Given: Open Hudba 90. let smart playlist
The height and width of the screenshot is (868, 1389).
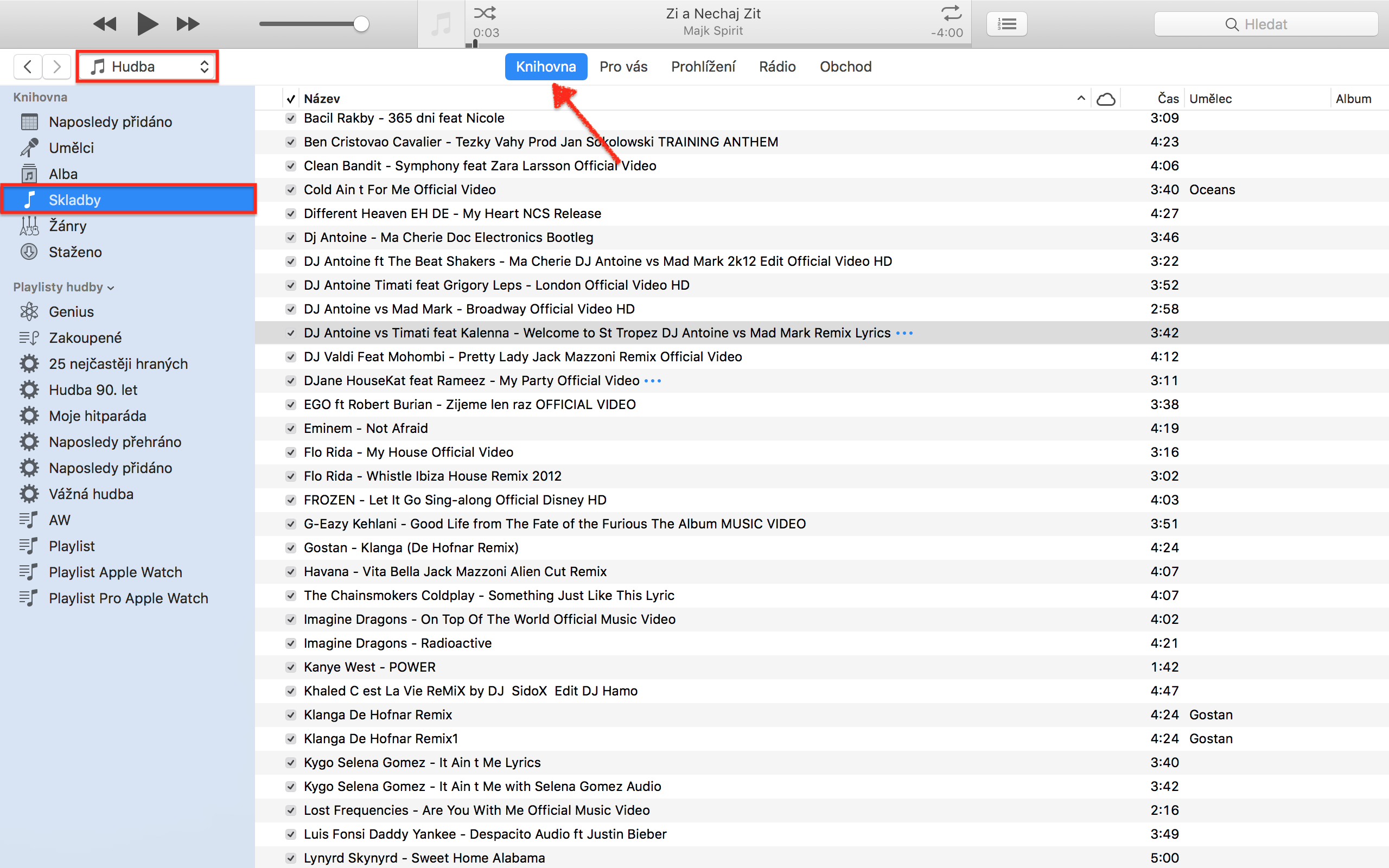Looking at the screenshot, I should click(x=128, y=390).
